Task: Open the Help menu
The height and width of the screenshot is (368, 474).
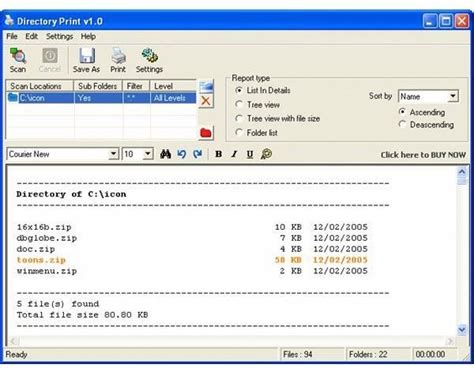Action: tap(88, 36)
